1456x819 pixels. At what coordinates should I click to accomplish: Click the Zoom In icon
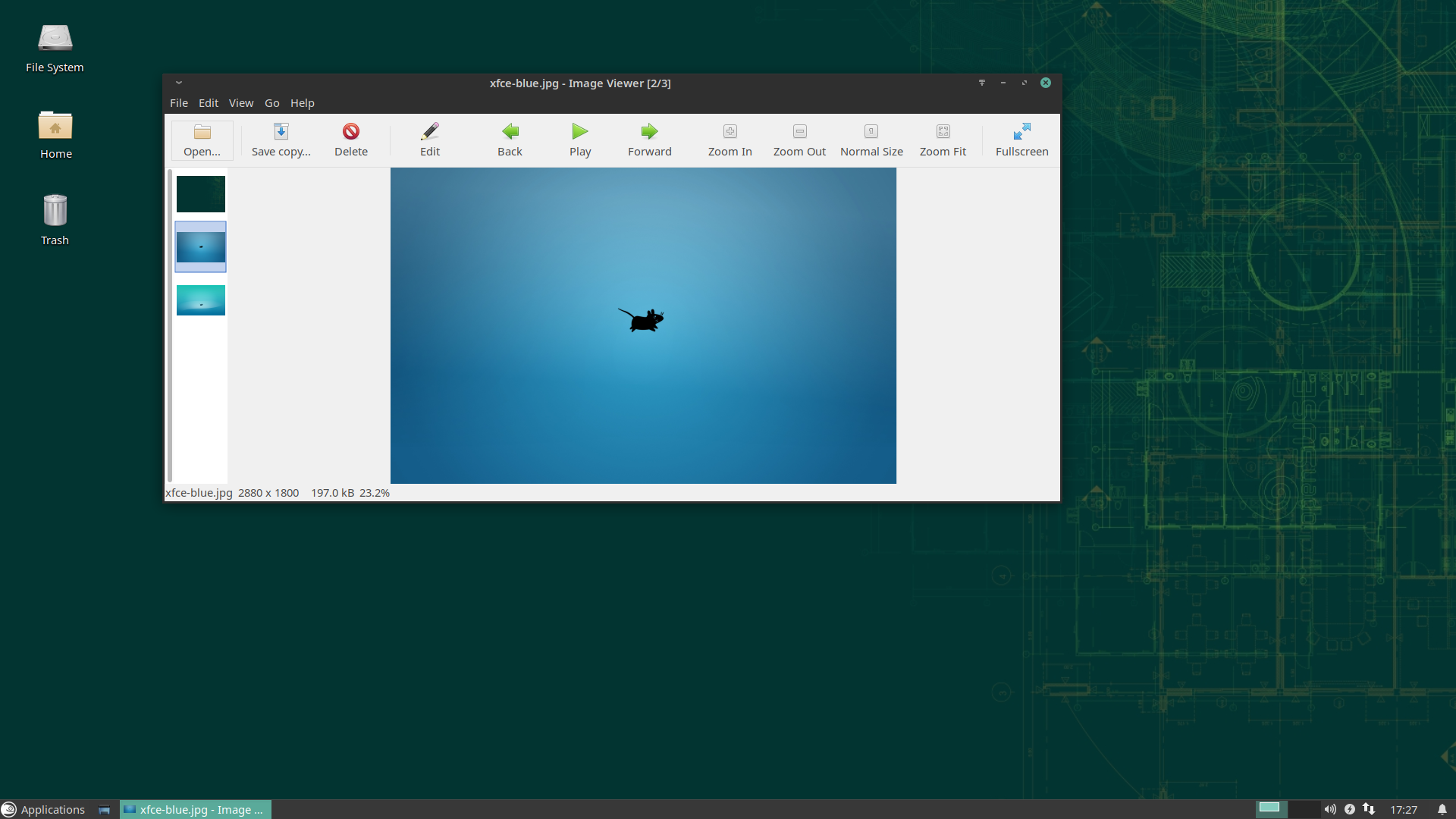(x=730, y=131)
